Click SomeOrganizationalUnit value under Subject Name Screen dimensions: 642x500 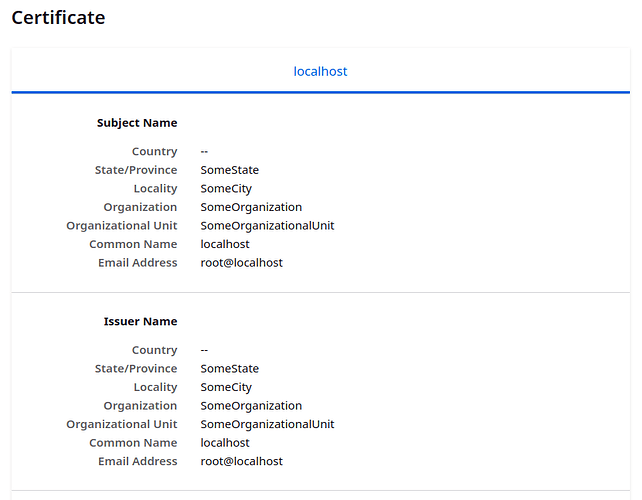(267, 226)
